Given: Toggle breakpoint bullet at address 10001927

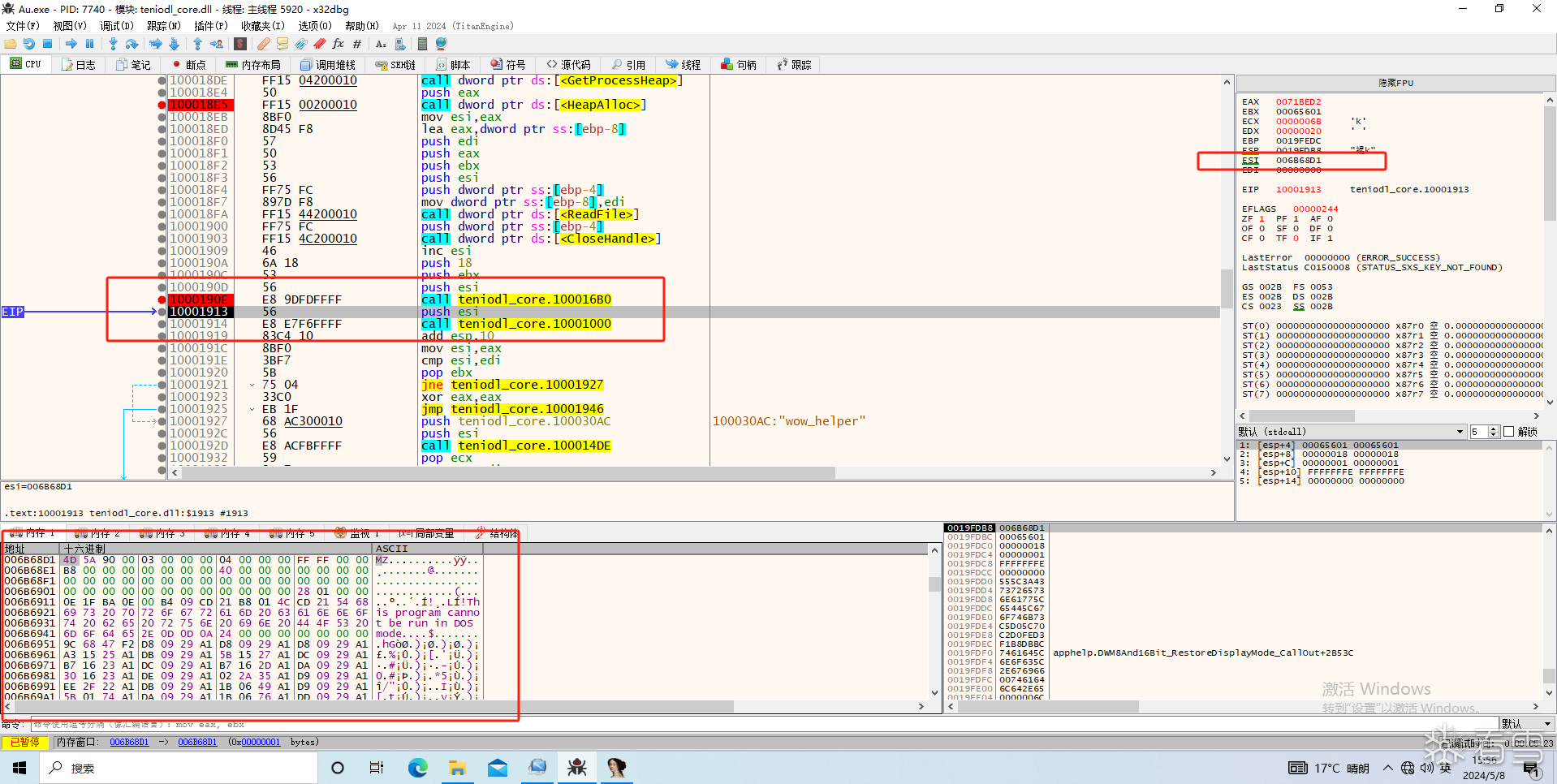Looking at the screenshot, I should coord(162,421).
